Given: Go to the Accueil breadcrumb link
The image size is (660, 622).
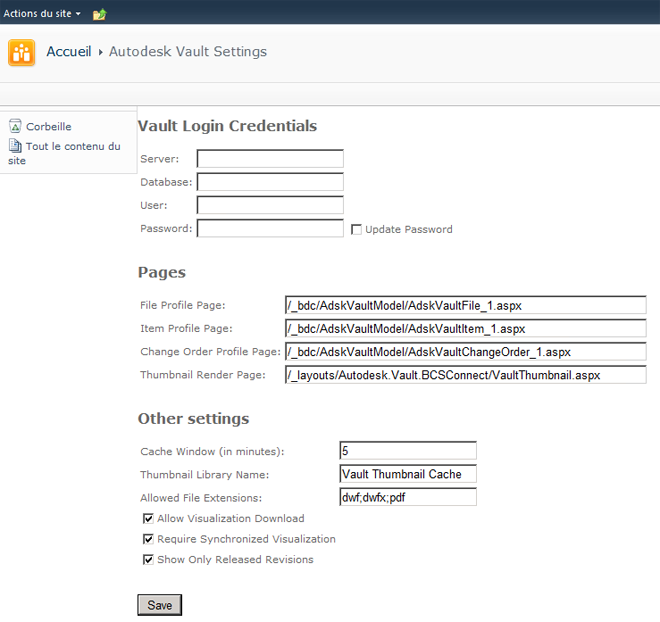Looking at the screenshot, I should coord(69,51).
